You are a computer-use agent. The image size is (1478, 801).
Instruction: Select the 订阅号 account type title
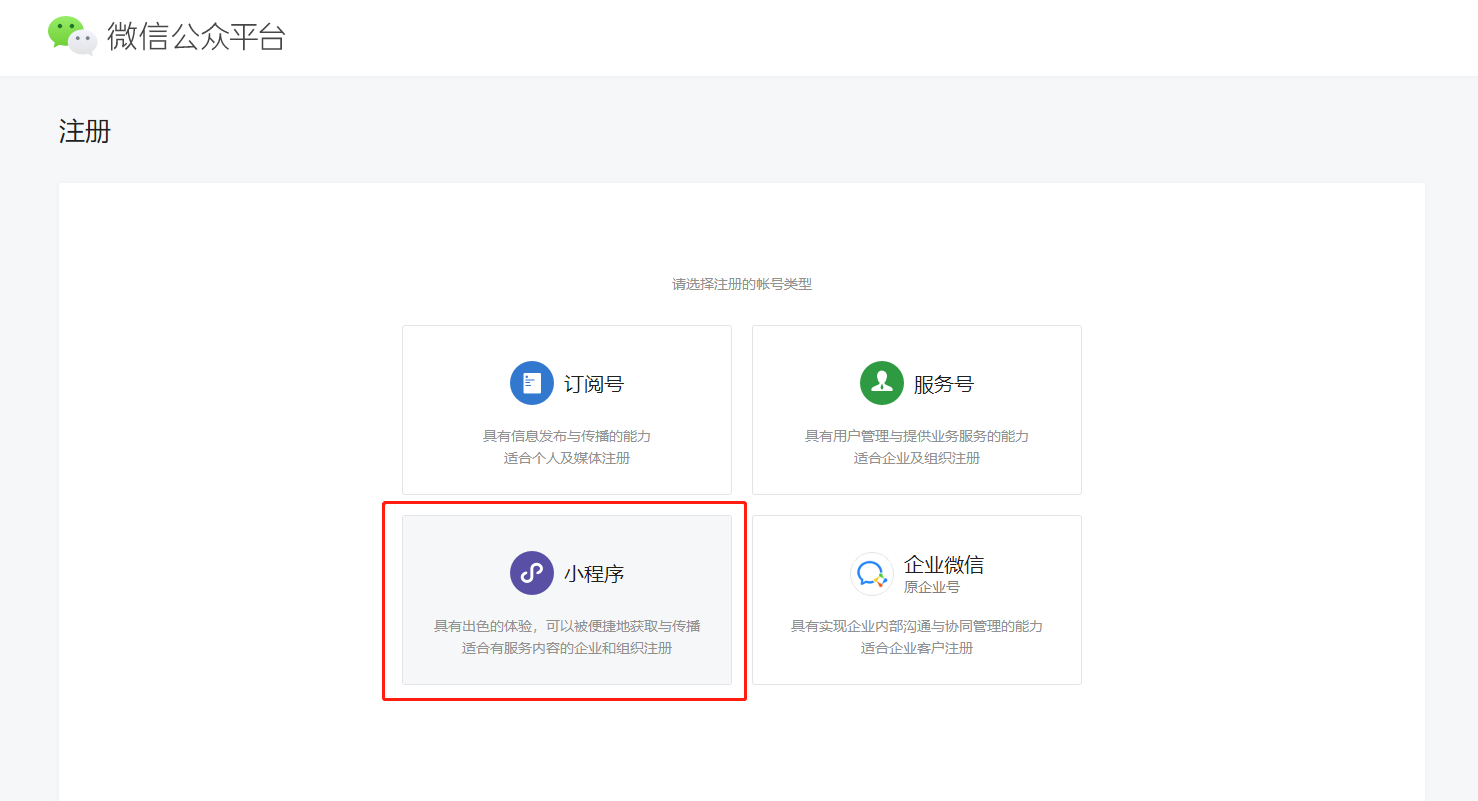point(594,384)
